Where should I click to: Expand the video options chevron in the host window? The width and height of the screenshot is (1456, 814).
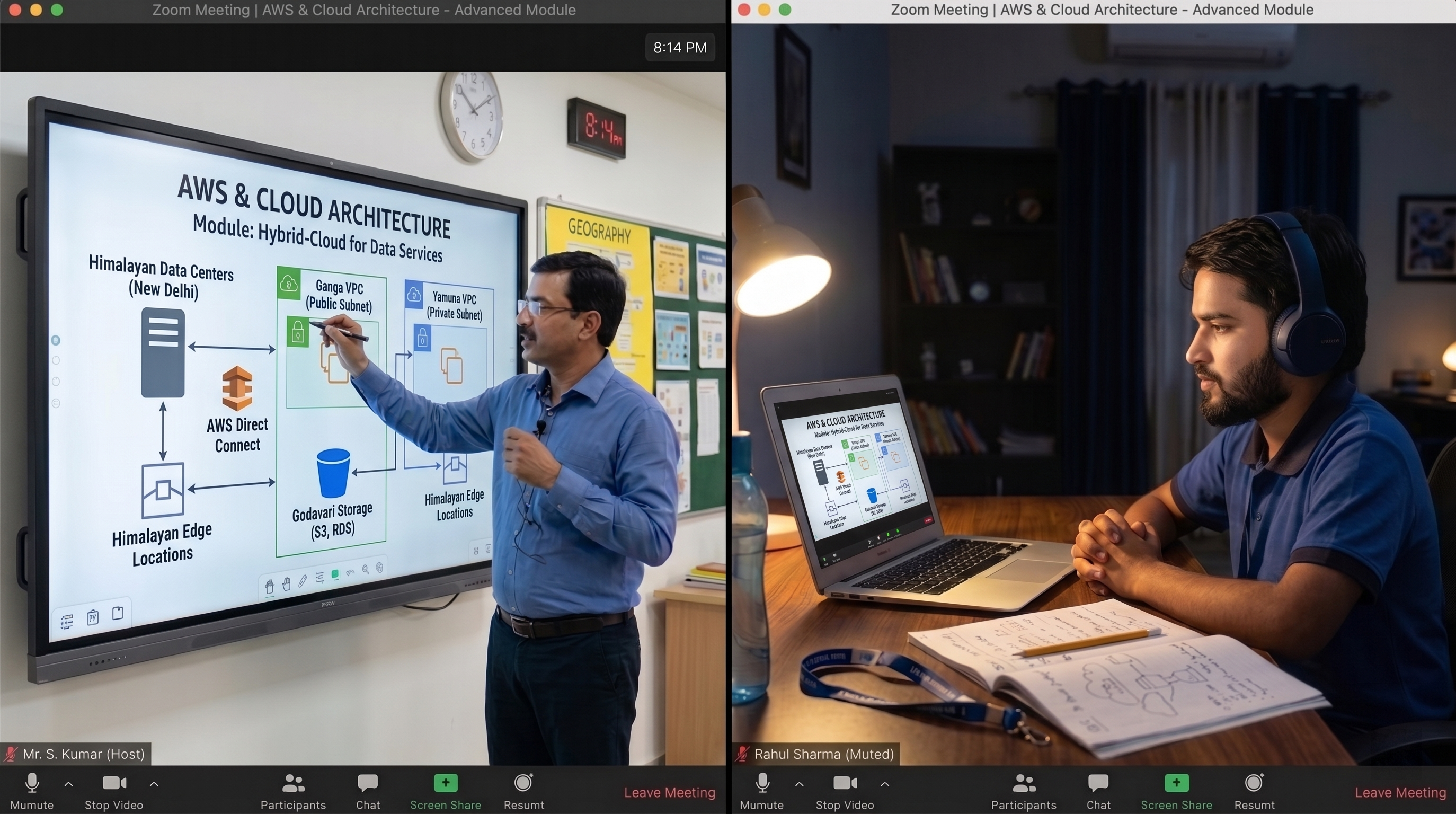pyautogui.click(x=154, y=784)
